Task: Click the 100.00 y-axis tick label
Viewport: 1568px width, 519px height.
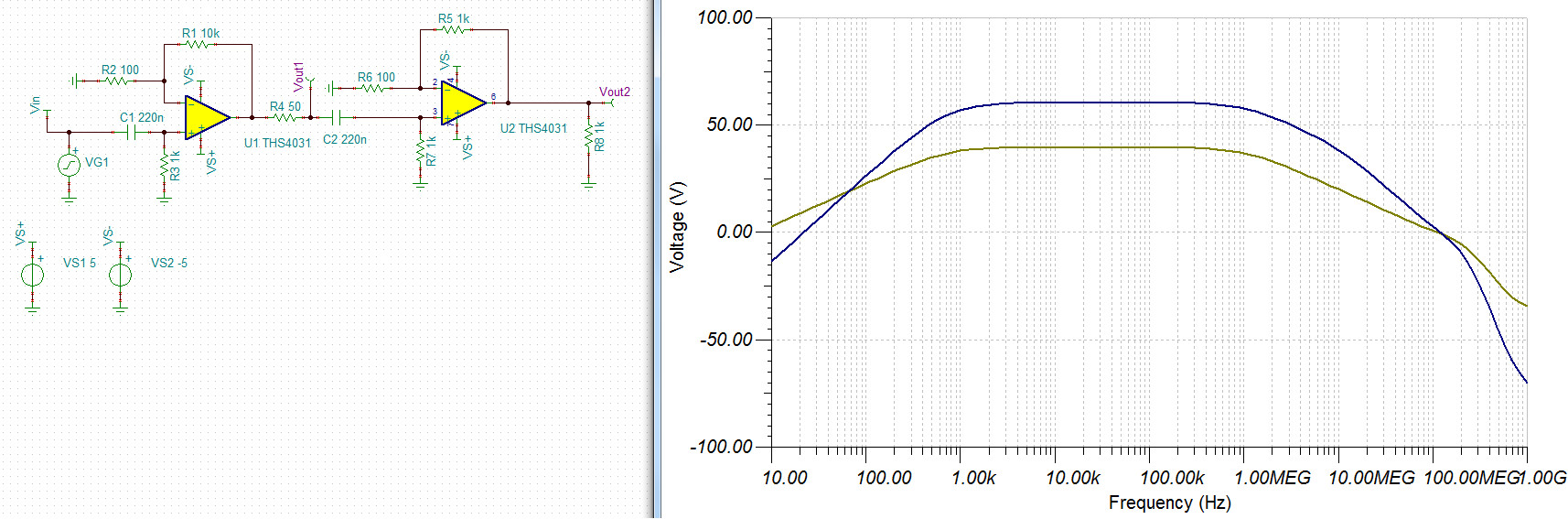Action: (725, 17)
